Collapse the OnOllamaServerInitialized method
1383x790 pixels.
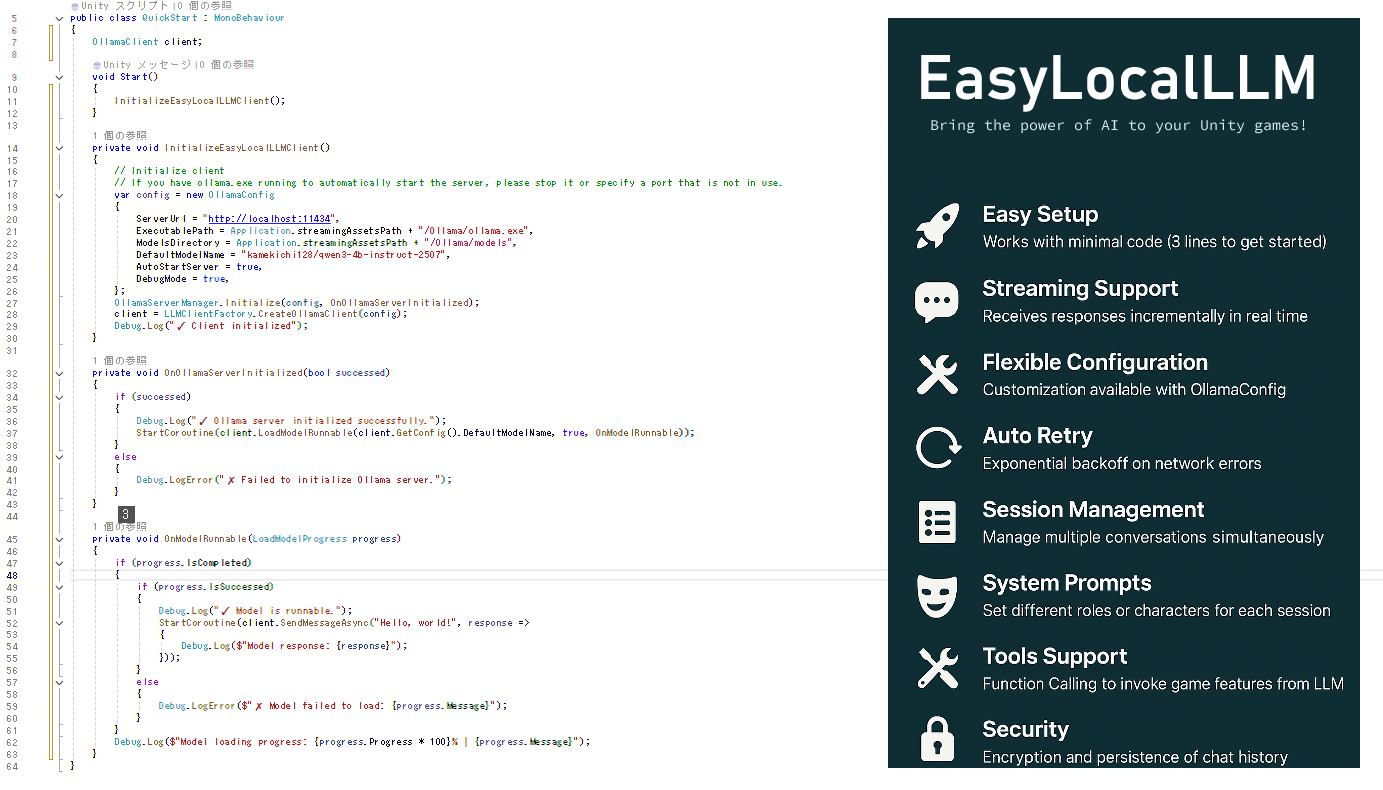[x=60, y=373]
